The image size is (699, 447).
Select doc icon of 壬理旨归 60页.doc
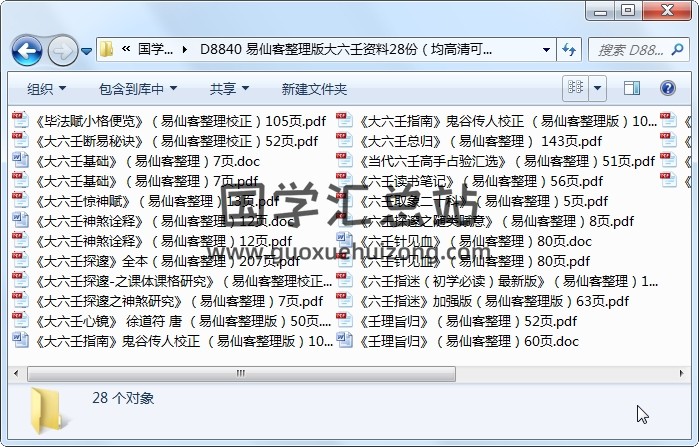pos(344,341)
